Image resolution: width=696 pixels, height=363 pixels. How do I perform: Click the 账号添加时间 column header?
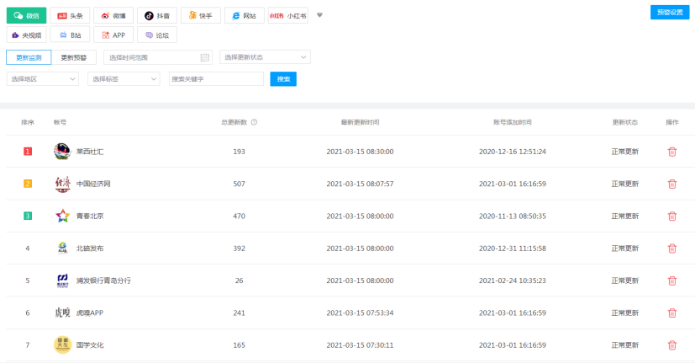(513, 122)
